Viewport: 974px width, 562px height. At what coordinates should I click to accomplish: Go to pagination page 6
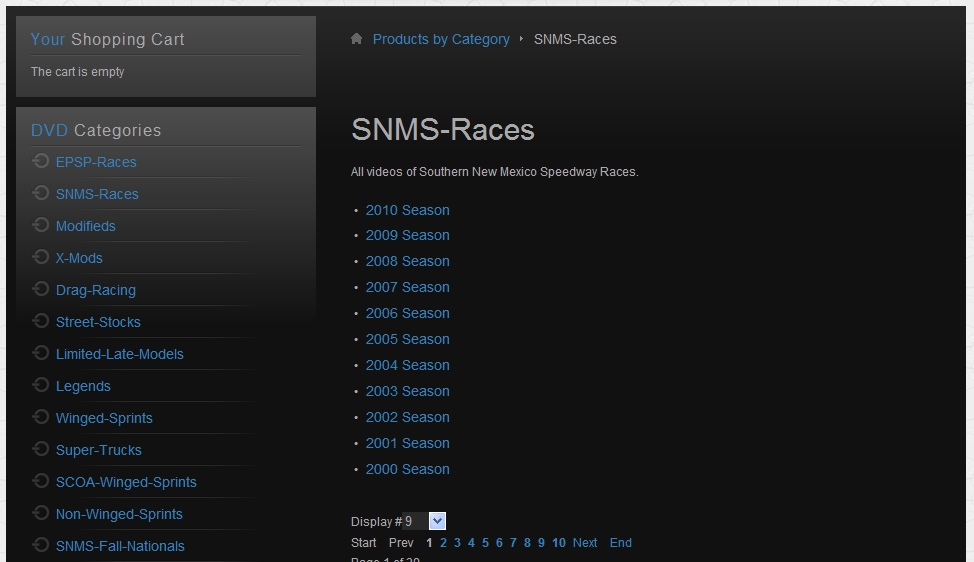(x=499, y=543)
